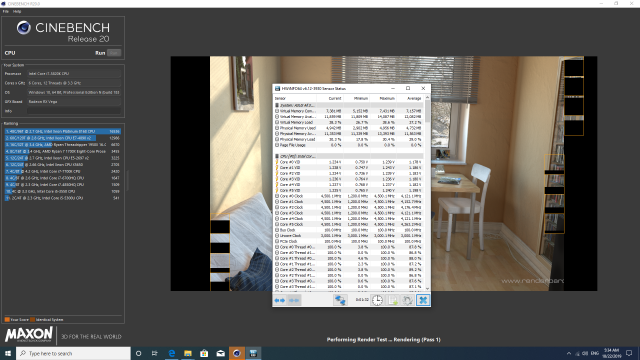Select Core i5-3550 ranking entry
Viewport: 640px width, 360px height.
[x=62, y=191]
